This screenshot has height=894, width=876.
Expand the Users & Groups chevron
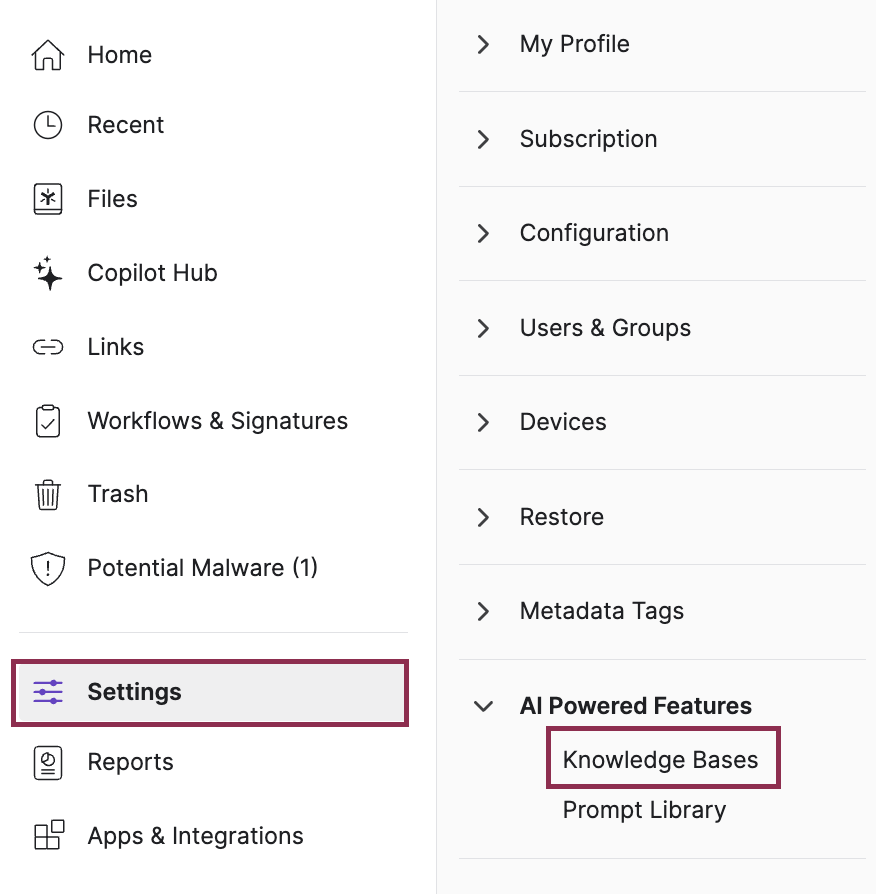(484, 328)
